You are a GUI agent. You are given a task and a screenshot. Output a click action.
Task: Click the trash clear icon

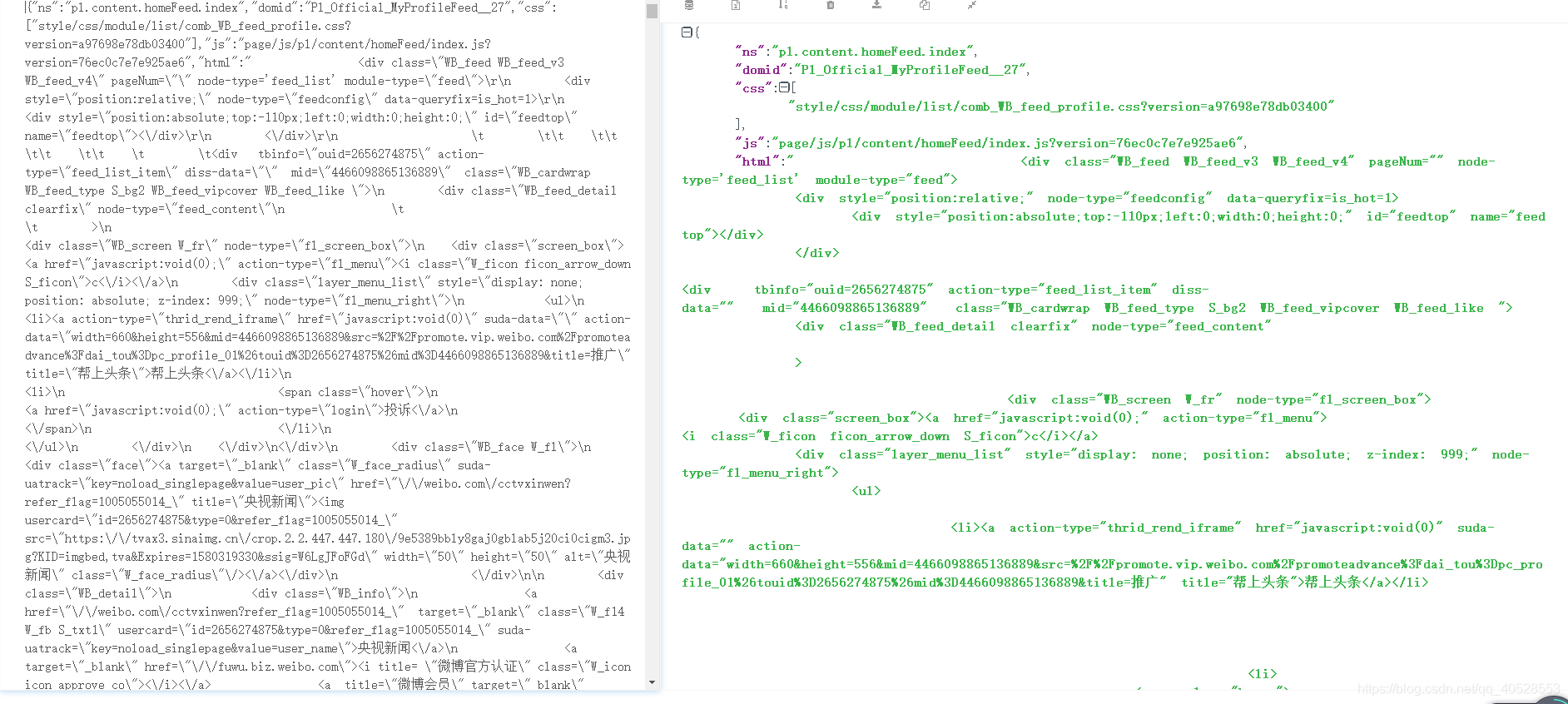click(830, 5)
